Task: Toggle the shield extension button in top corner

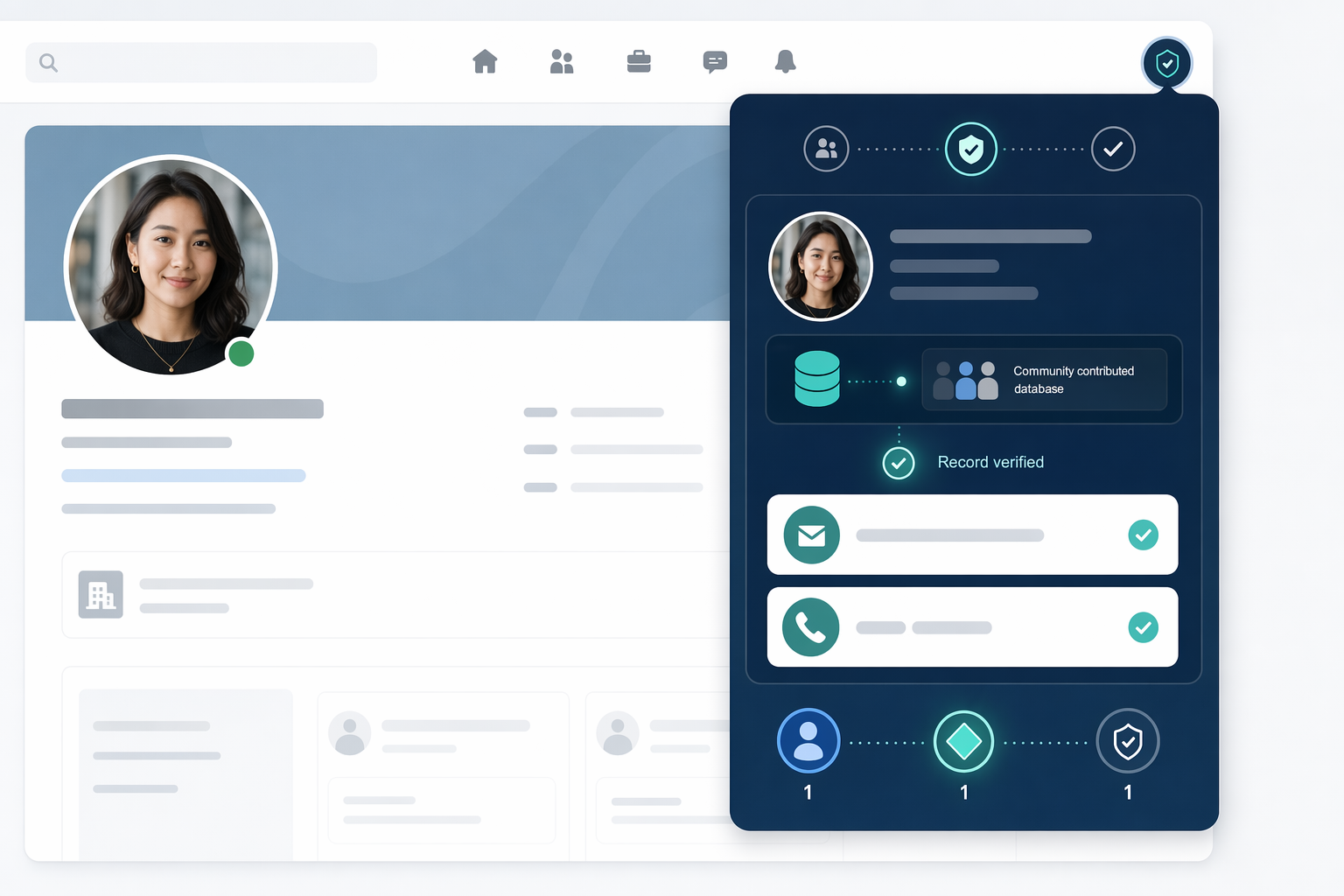Action: pos(1167,63)
